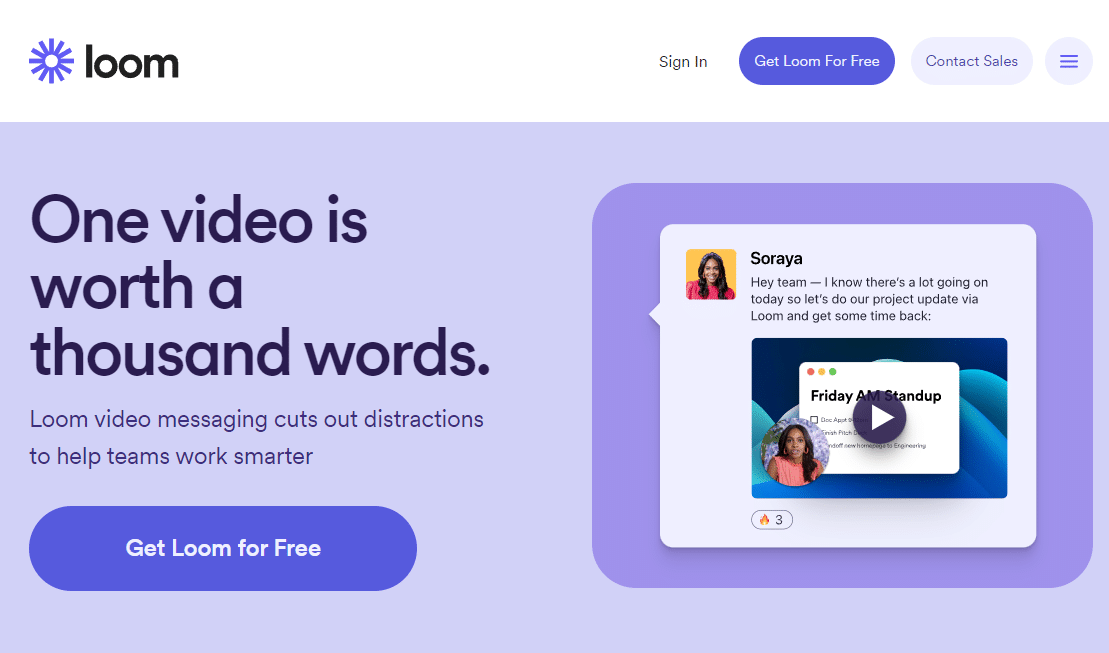
Task: Click the yellow traffic-light dot in the video mockup
Action: [821, 371]
